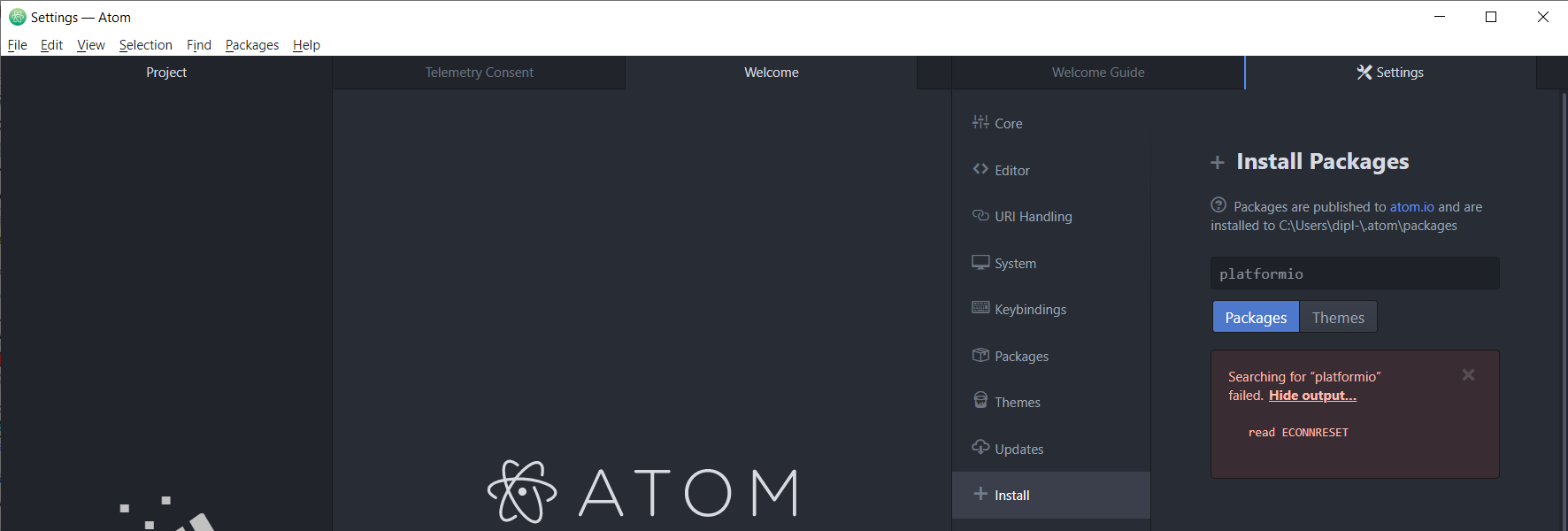The width and height of the screenshot is (1568, 531).
Task: Open Editor settings section
Action: [x=1051, y=170]
